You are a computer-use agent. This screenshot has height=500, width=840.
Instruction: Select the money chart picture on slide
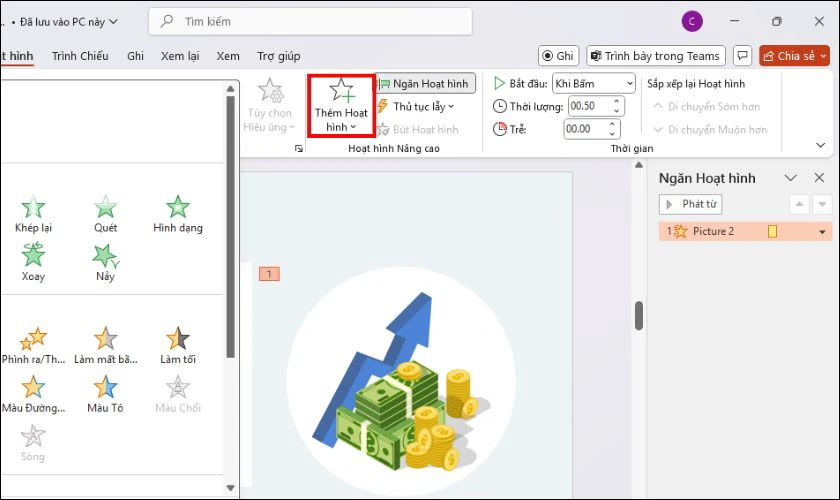[401, 380]
